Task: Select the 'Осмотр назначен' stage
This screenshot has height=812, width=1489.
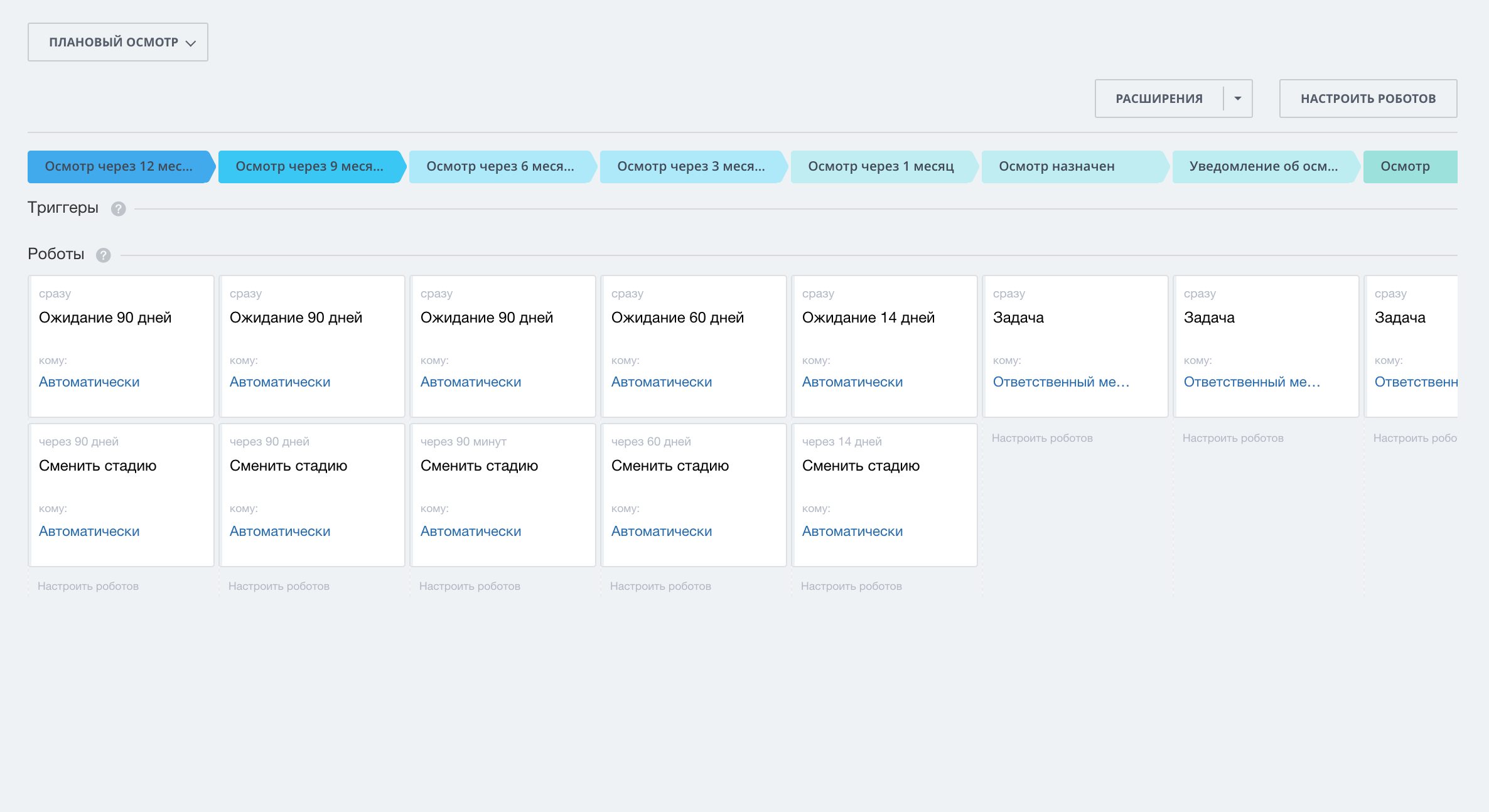Action: tap(1057, 166)
